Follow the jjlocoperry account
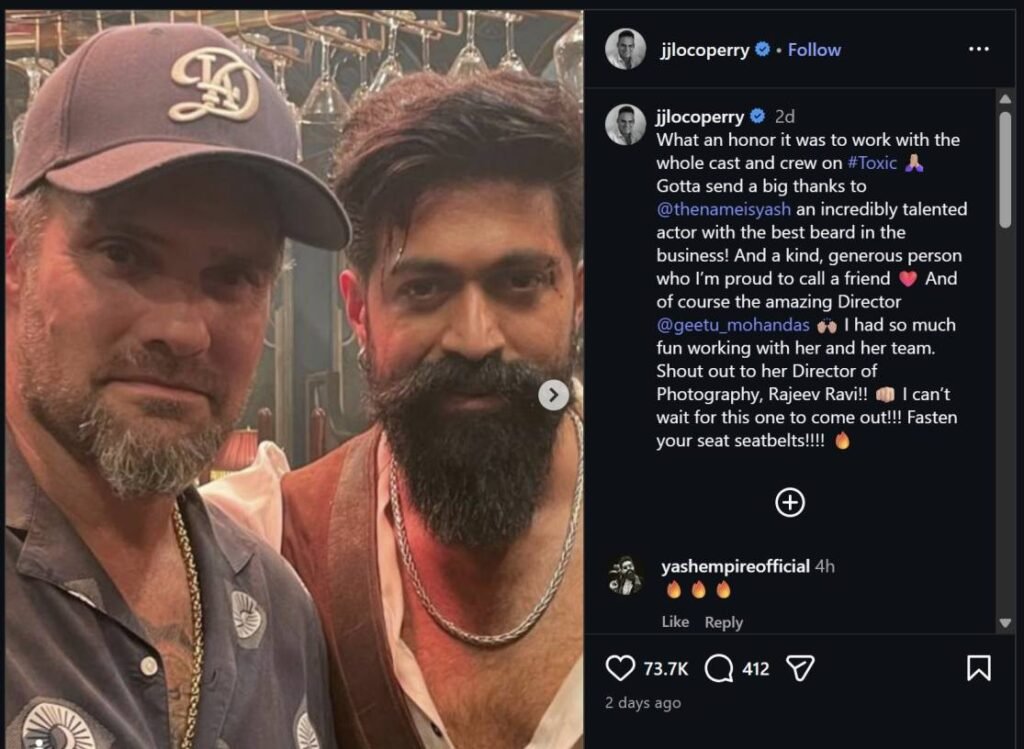This screenshot has width=1024, height=749. pos(814,50)
